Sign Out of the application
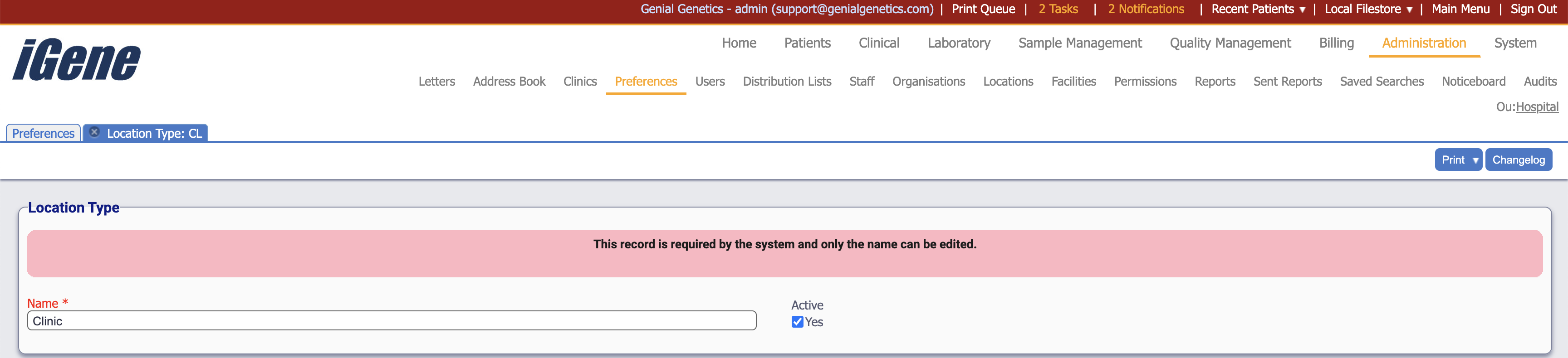The height and width of the screenshot is (358, 1568). tap(1533, 9)
